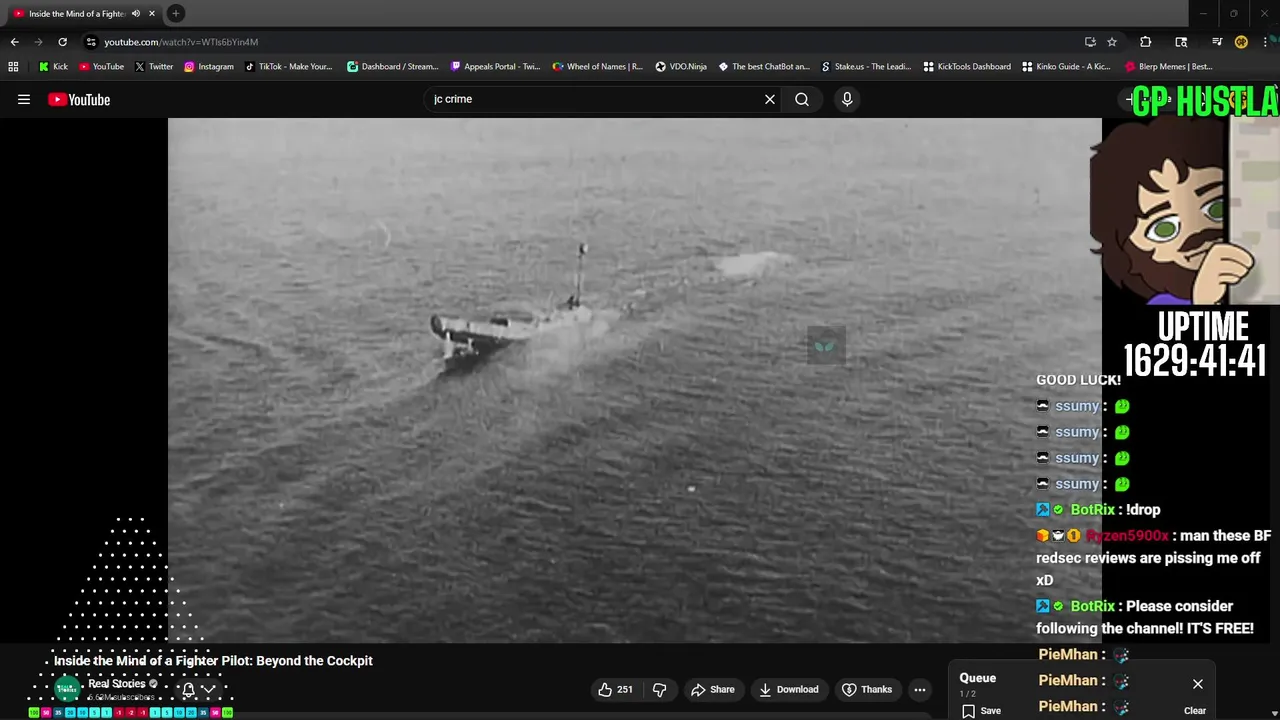The height and width of the screenshot is (720, 1280).
Task: Open more actions three-dot menu
Action: 920,689
